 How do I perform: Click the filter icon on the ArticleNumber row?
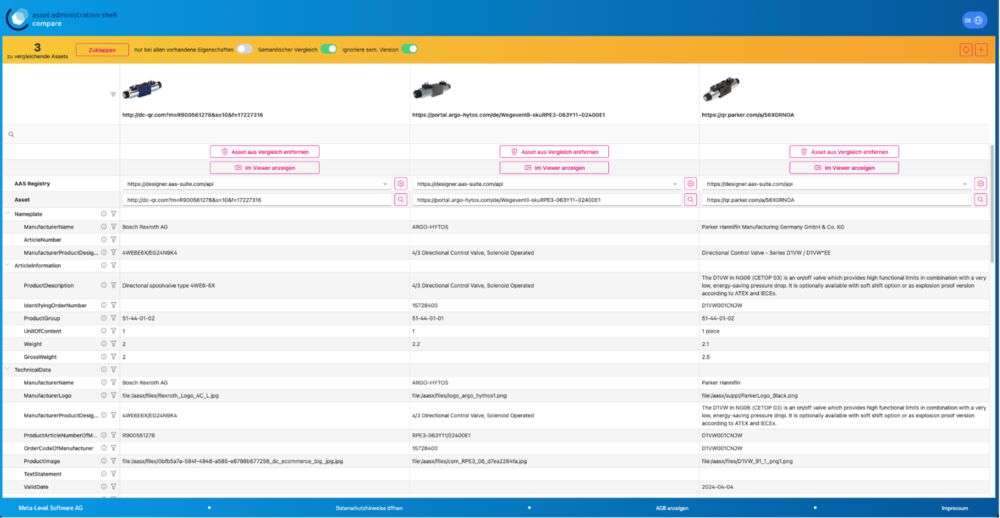pos(113,240)
